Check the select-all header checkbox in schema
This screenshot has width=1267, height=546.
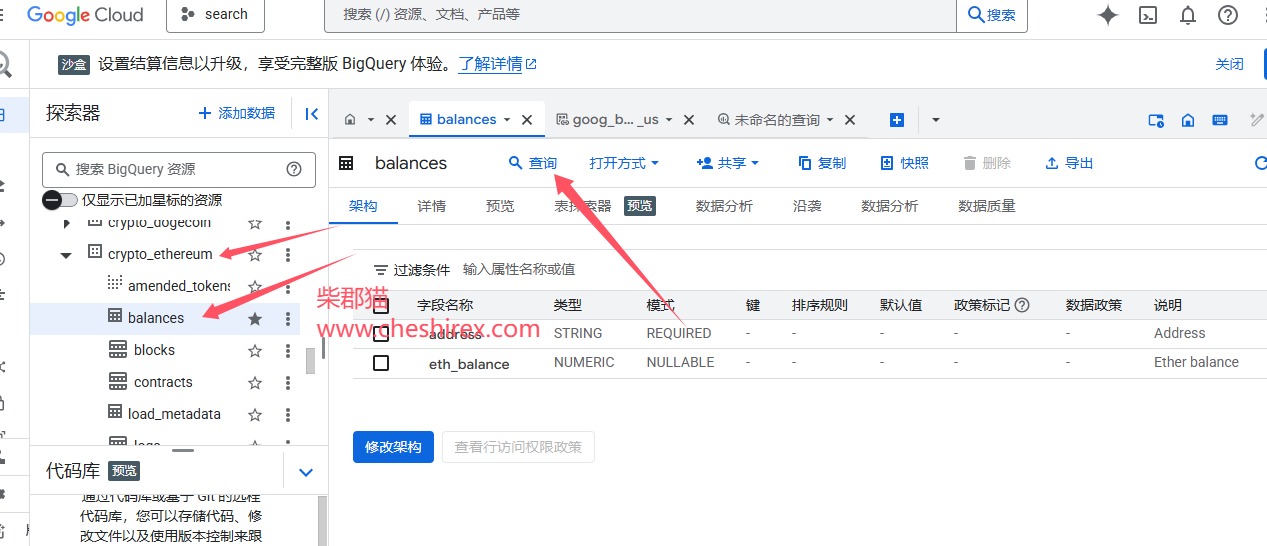[x=381, y=305]
